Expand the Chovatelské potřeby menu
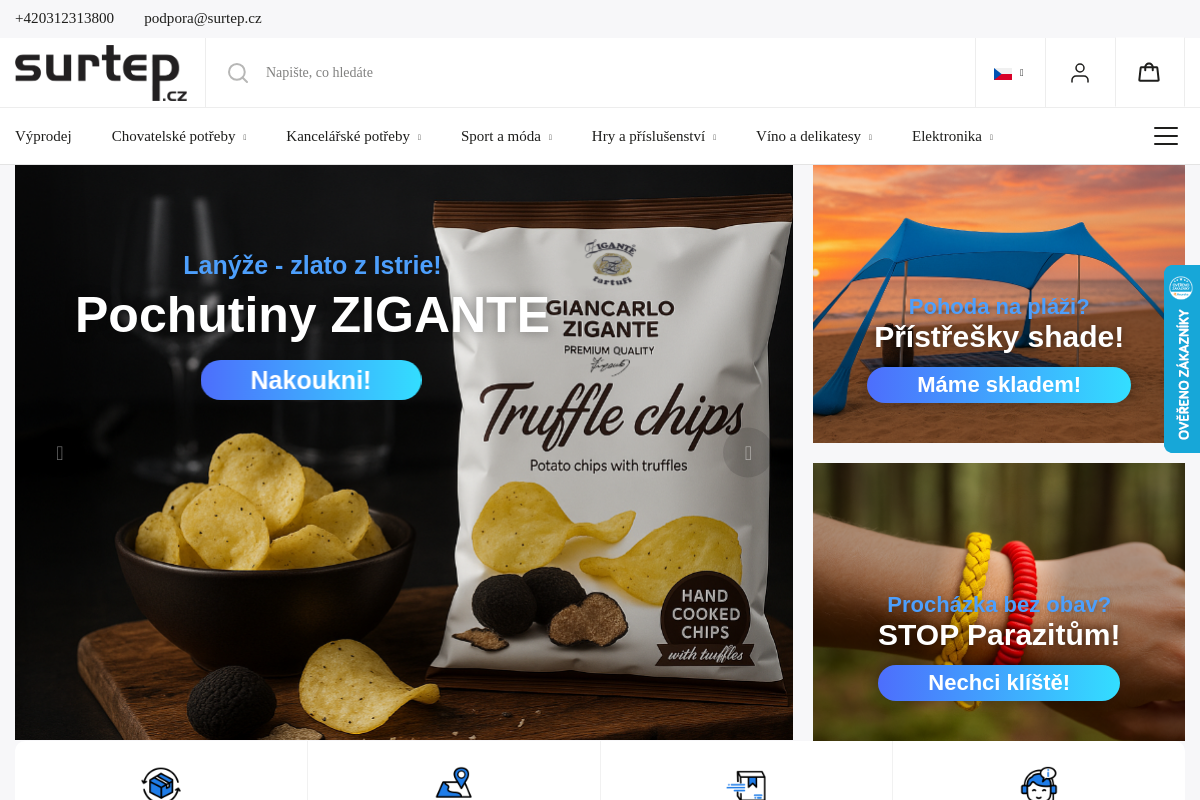Screen dimensions: 1200x800 [x=179, y=136]
